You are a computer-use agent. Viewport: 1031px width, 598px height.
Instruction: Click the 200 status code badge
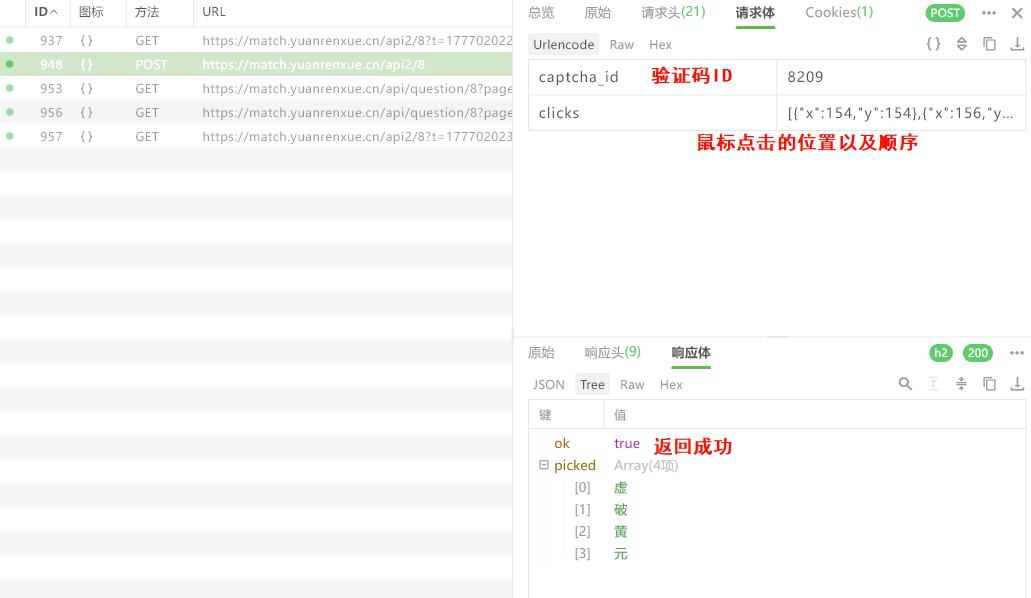pos(978,353)
